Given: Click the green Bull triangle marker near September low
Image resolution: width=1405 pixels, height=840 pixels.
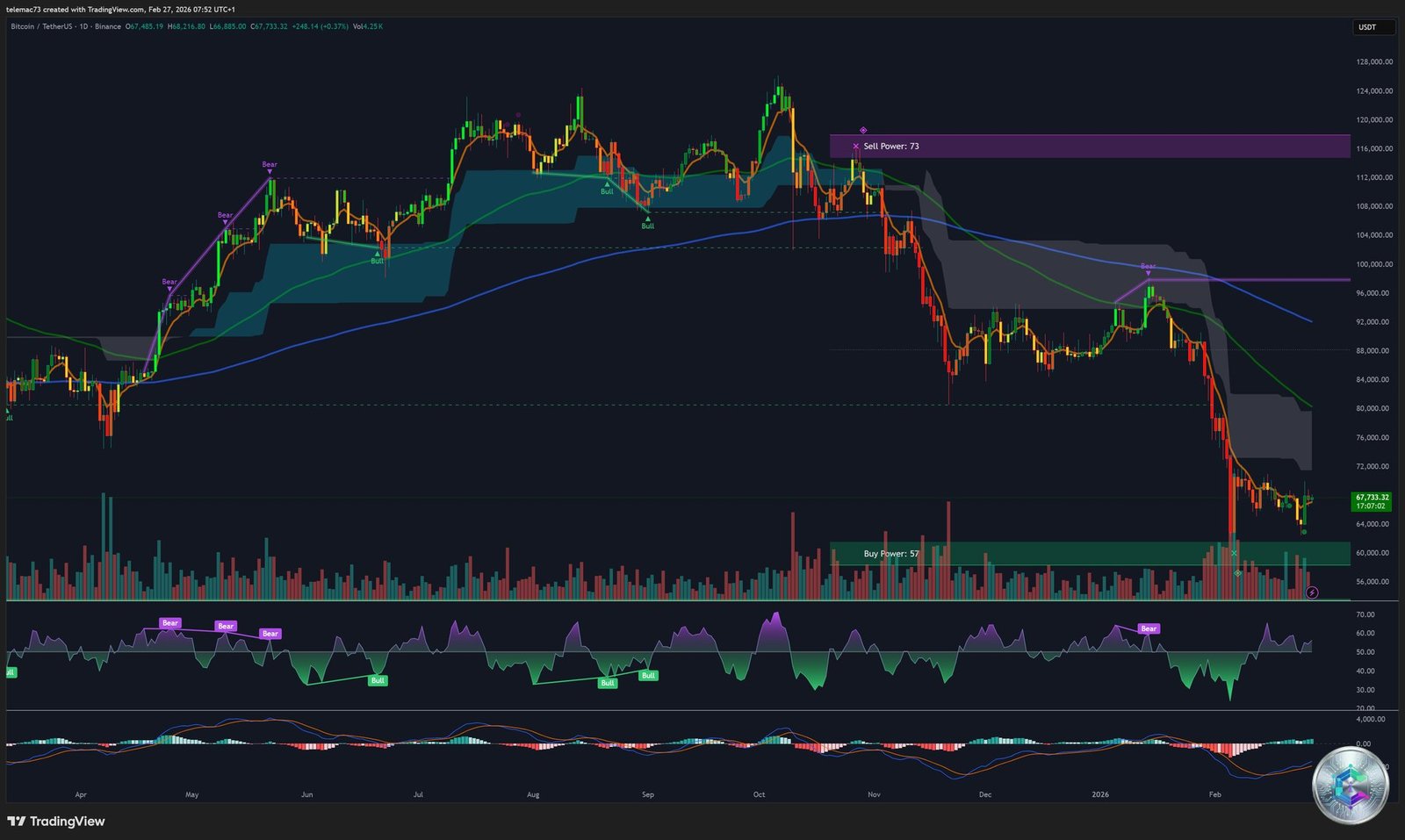Looking at the screenshot, I should coord(646,218).
